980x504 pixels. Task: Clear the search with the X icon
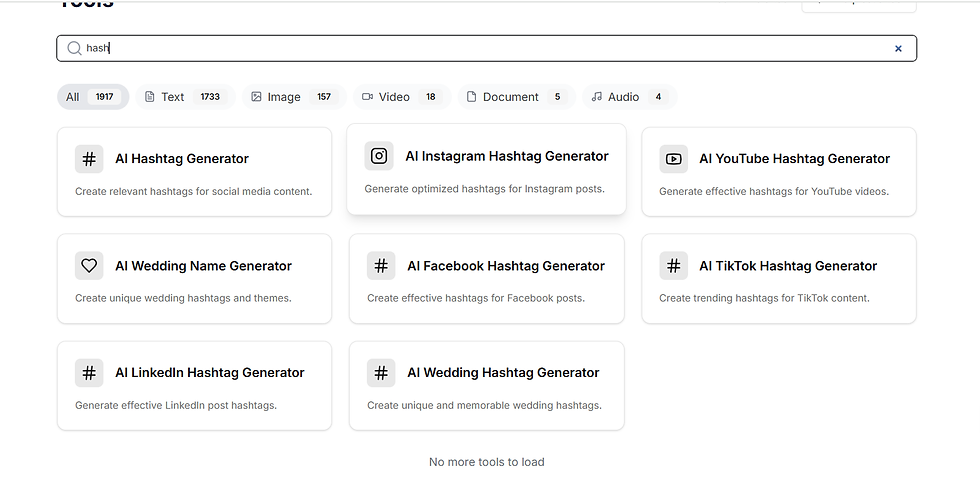click(898, 48)
